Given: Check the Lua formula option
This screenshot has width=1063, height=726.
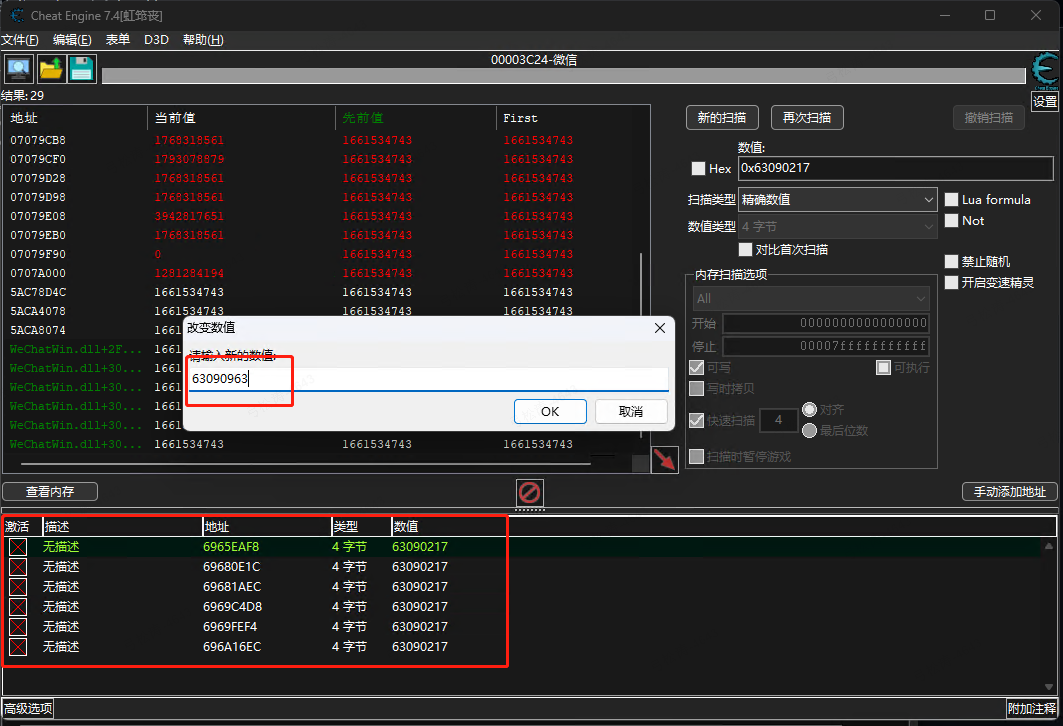Looking at the screenshot, I should click(951, 199).
